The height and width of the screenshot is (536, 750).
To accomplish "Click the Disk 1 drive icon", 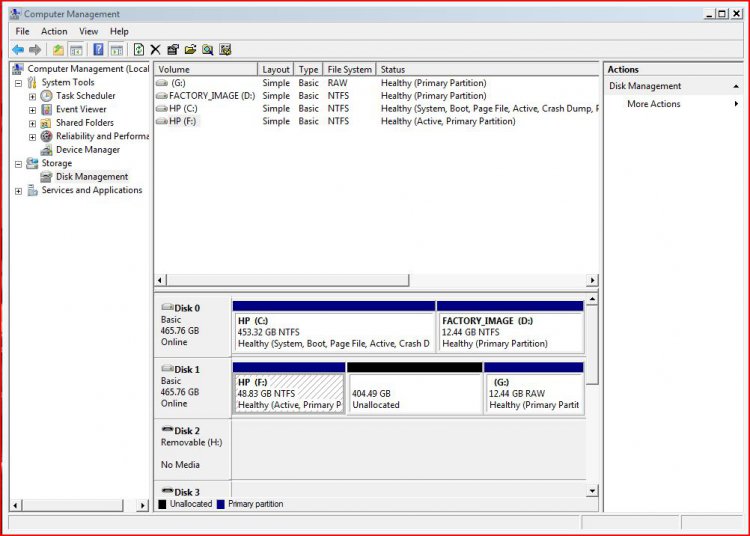I will click(x=167, y=368).
